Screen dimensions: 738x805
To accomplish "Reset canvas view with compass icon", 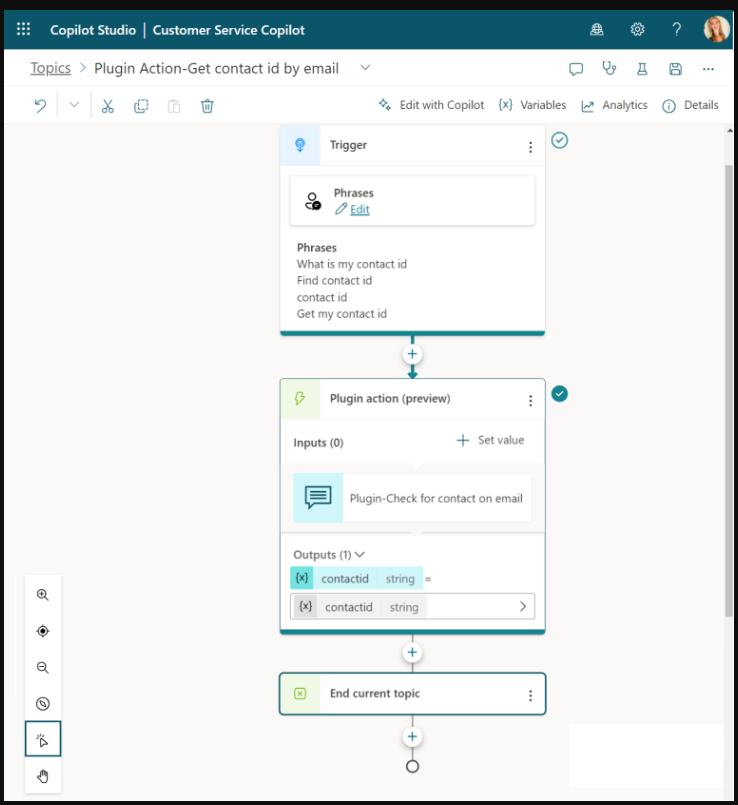I will pos(43,703).
